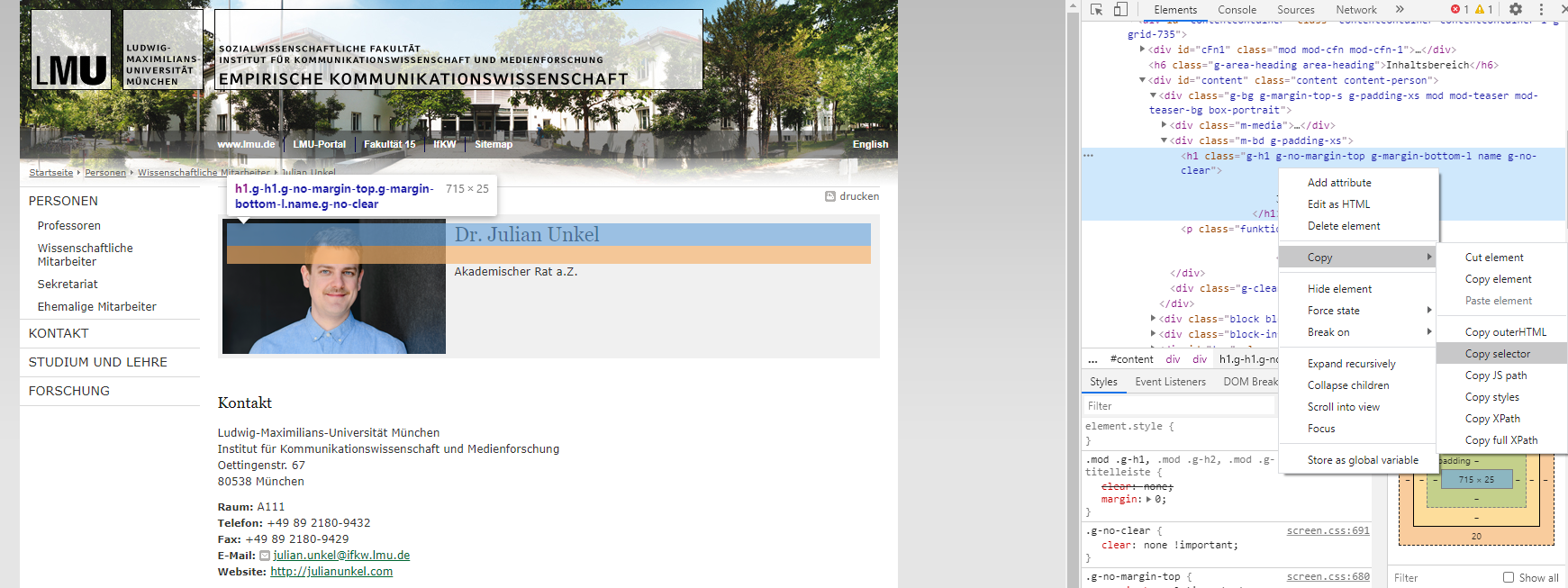Image resolution: width=1568 pixels, height=588 pixels.
Task: Click the red error count icon
Action: point(1455,9)
